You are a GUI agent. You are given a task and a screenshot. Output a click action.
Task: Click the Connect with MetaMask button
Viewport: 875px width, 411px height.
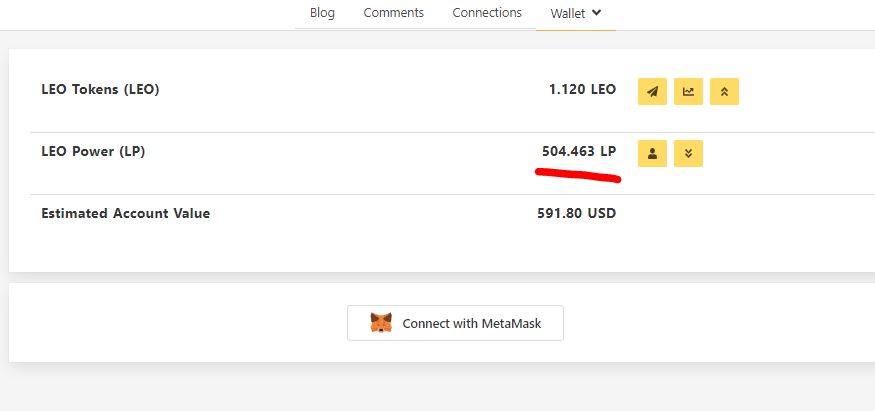pos(455,323)
